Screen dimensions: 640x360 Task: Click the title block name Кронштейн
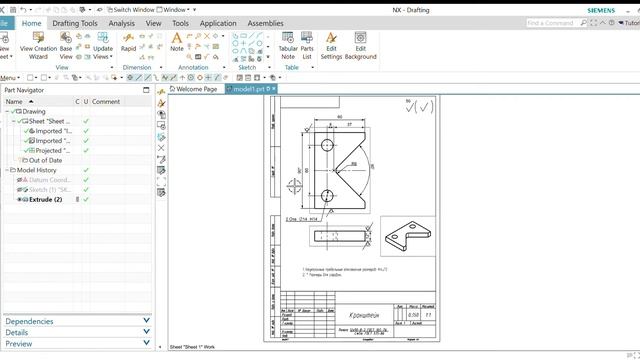click(364, 315)
